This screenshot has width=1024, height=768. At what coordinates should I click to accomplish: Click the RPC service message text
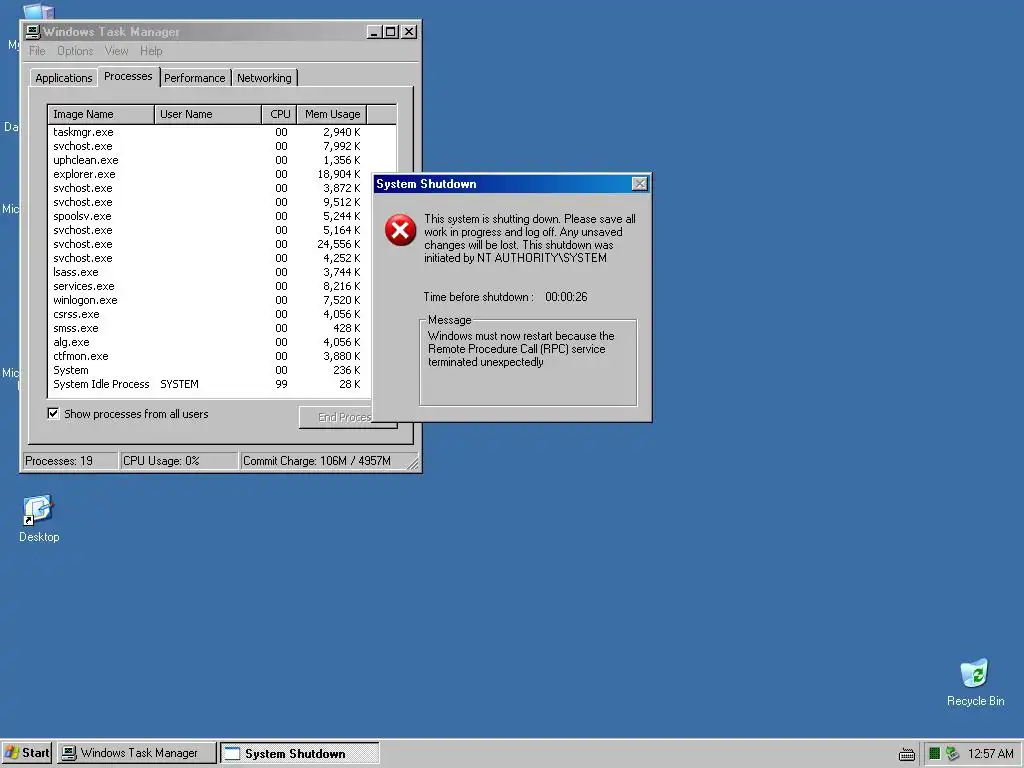click(521, 349)
